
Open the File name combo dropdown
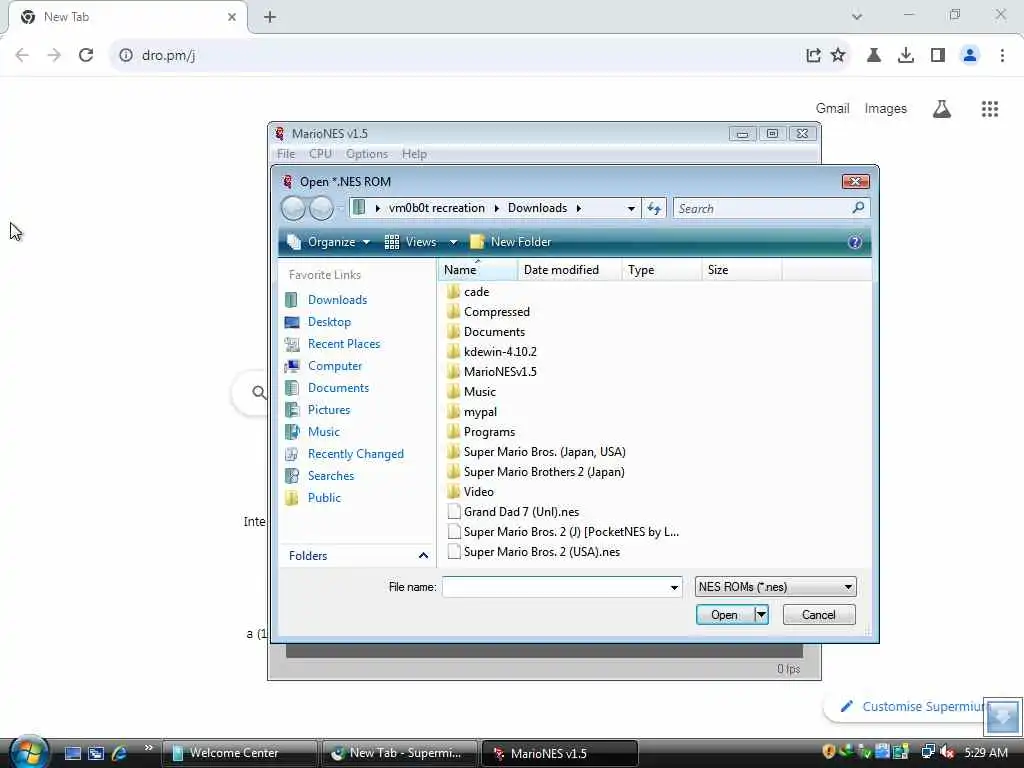click(x=674, y=587)
